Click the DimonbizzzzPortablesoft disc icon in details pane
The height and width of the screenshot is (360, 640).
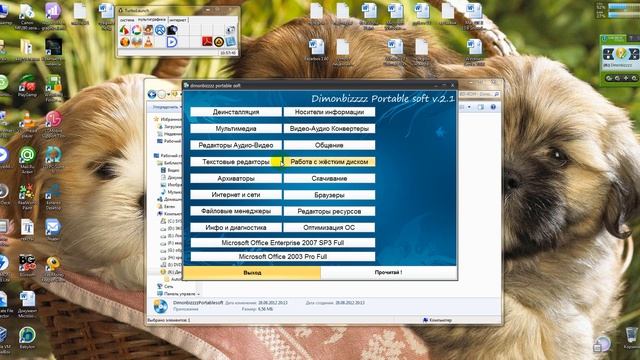pyautogui.click(x=160, y=306)
